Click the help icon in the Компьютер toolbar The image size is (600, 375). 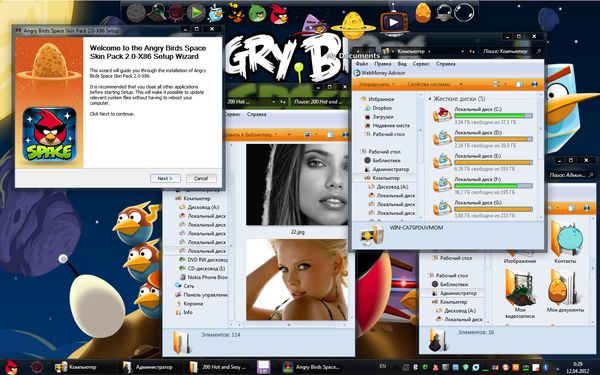click(x=535, y=84)
